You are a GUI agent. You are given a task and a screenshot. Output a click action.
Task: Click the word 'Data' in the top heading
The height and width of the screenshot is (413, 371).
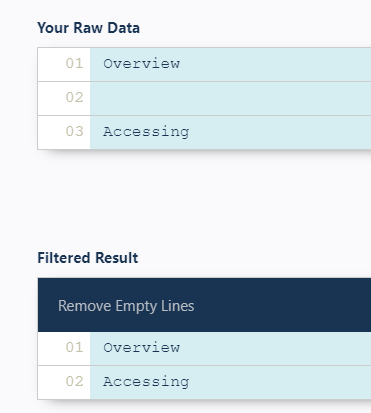point(123,28)
